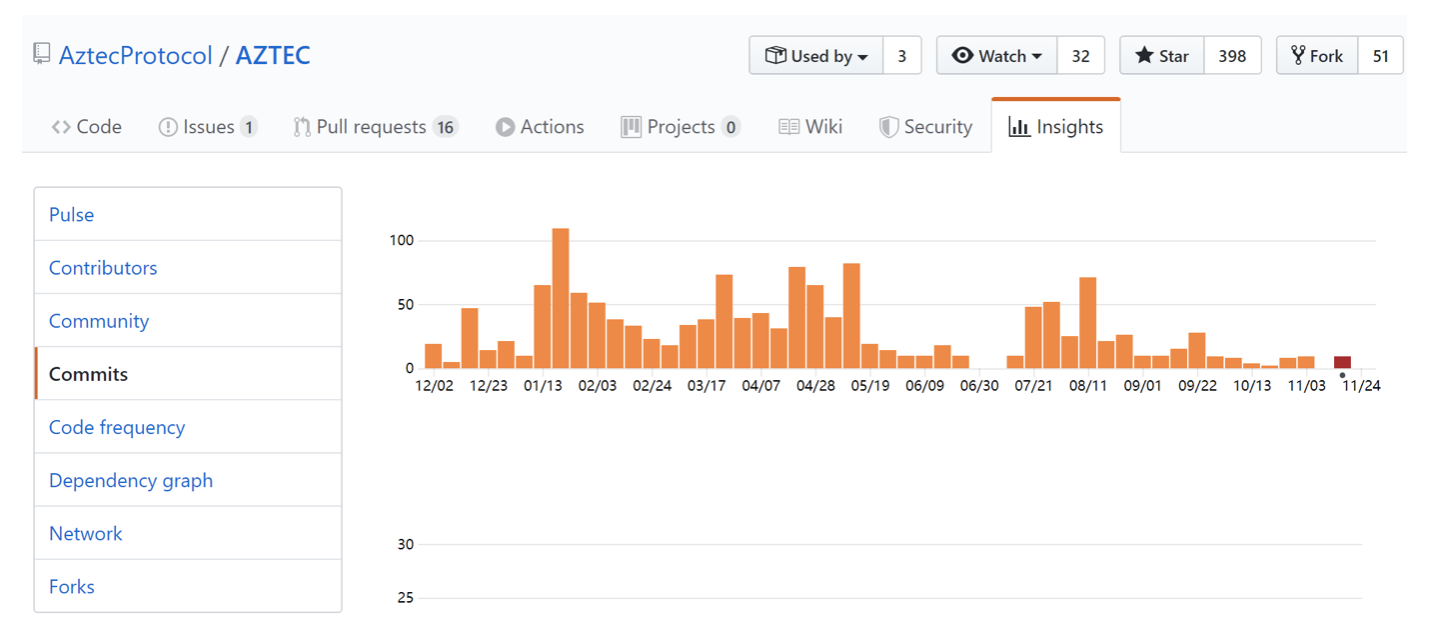Click the 12/02 date axis label

point(433,386)
